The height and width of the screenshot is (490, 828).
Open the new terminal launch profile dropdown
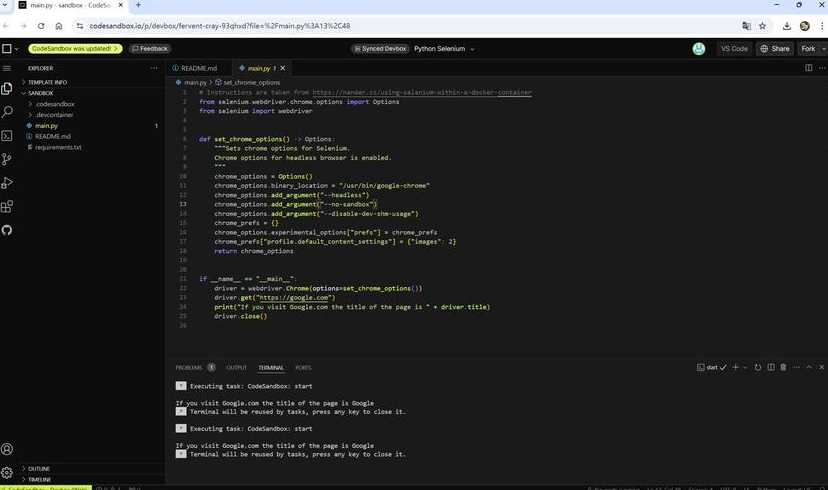(745, 367)
